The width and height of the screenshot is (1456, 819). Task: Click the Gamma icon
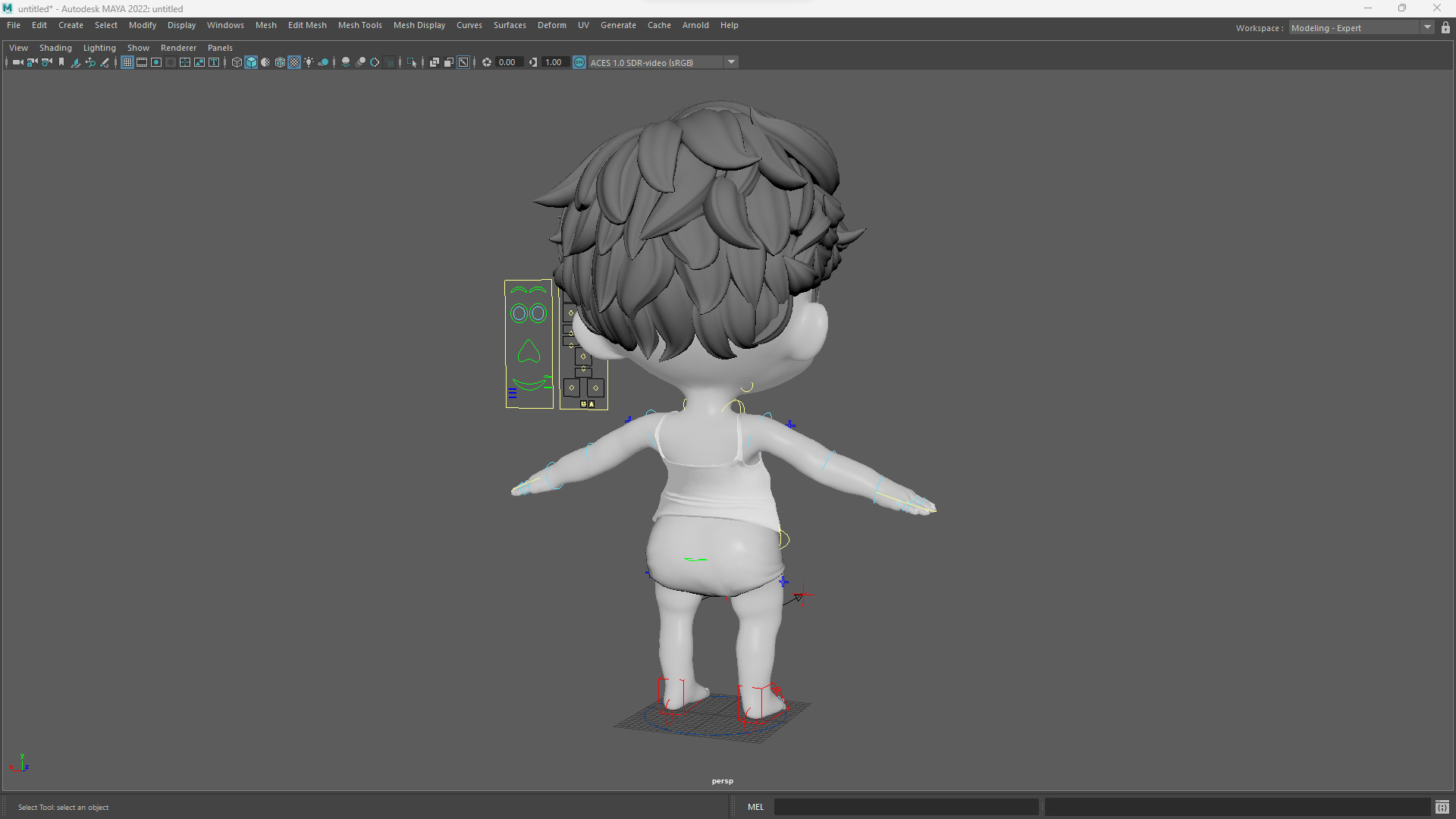pos(533,62)
